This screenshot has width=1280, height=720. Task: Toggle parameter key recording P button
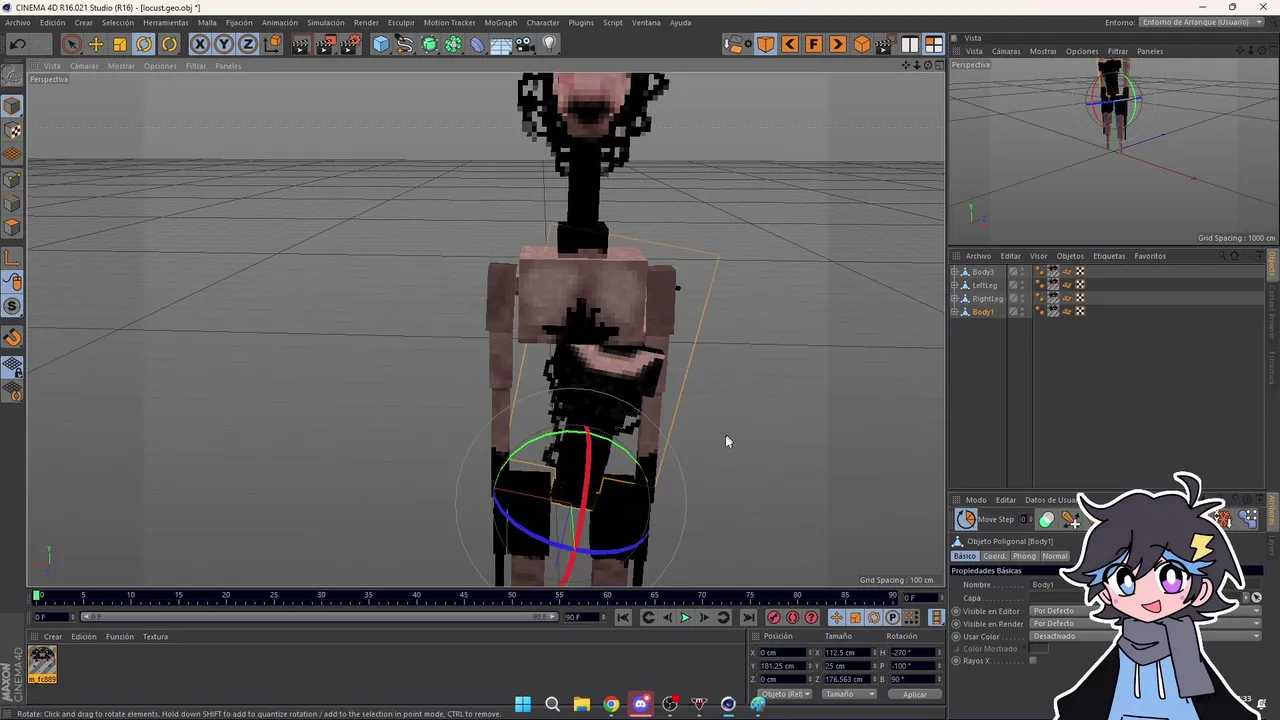click(x=892, y=617)
